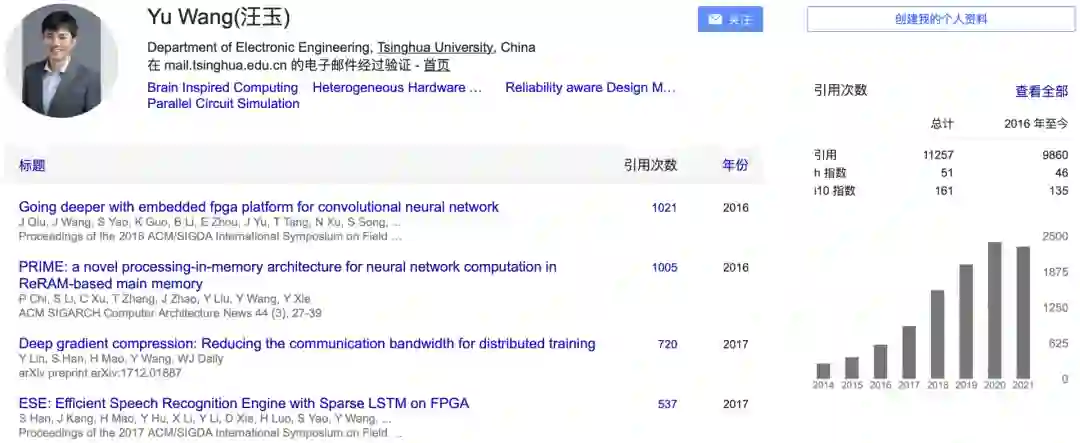
Task: Click the 537 citation count
Action: [667, 404]
